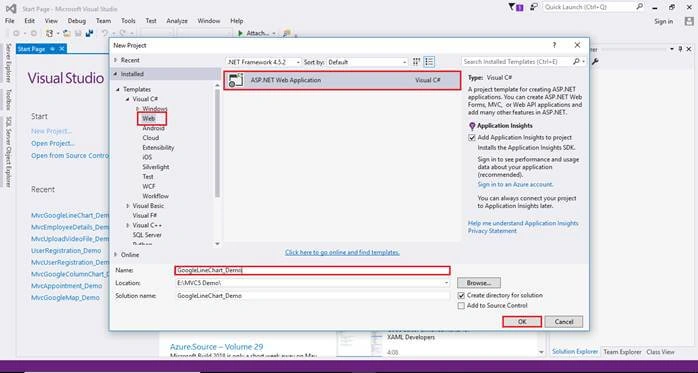Click Open Project... on Start Page

[x=53, y=143]
